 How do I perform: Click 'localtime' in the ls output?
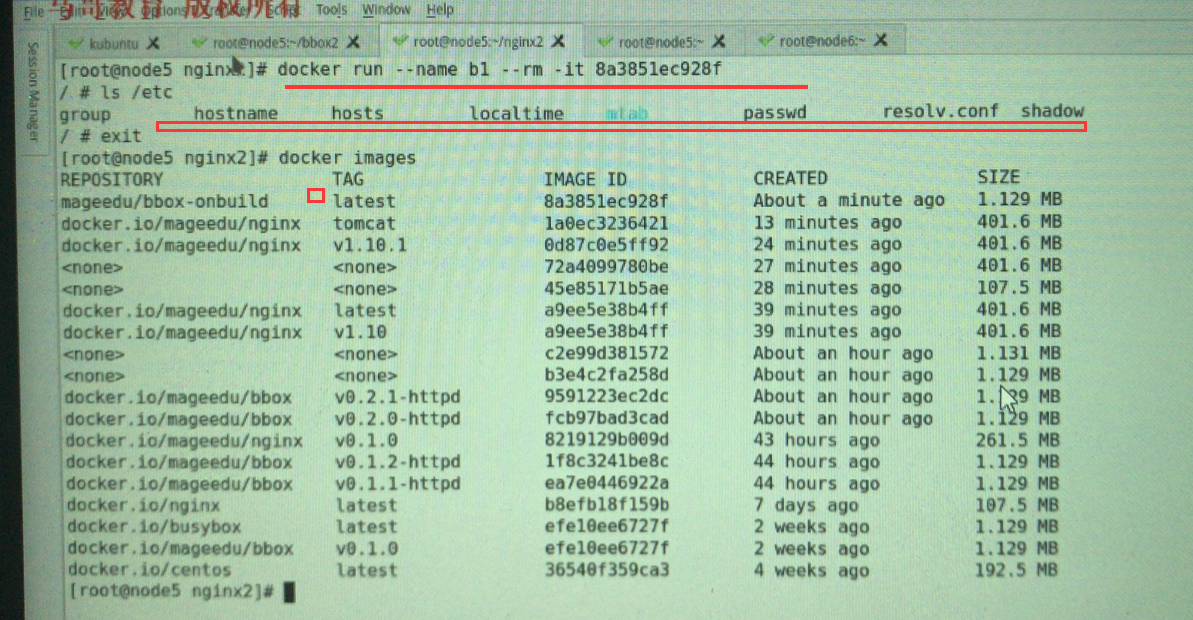click(517, 113)
